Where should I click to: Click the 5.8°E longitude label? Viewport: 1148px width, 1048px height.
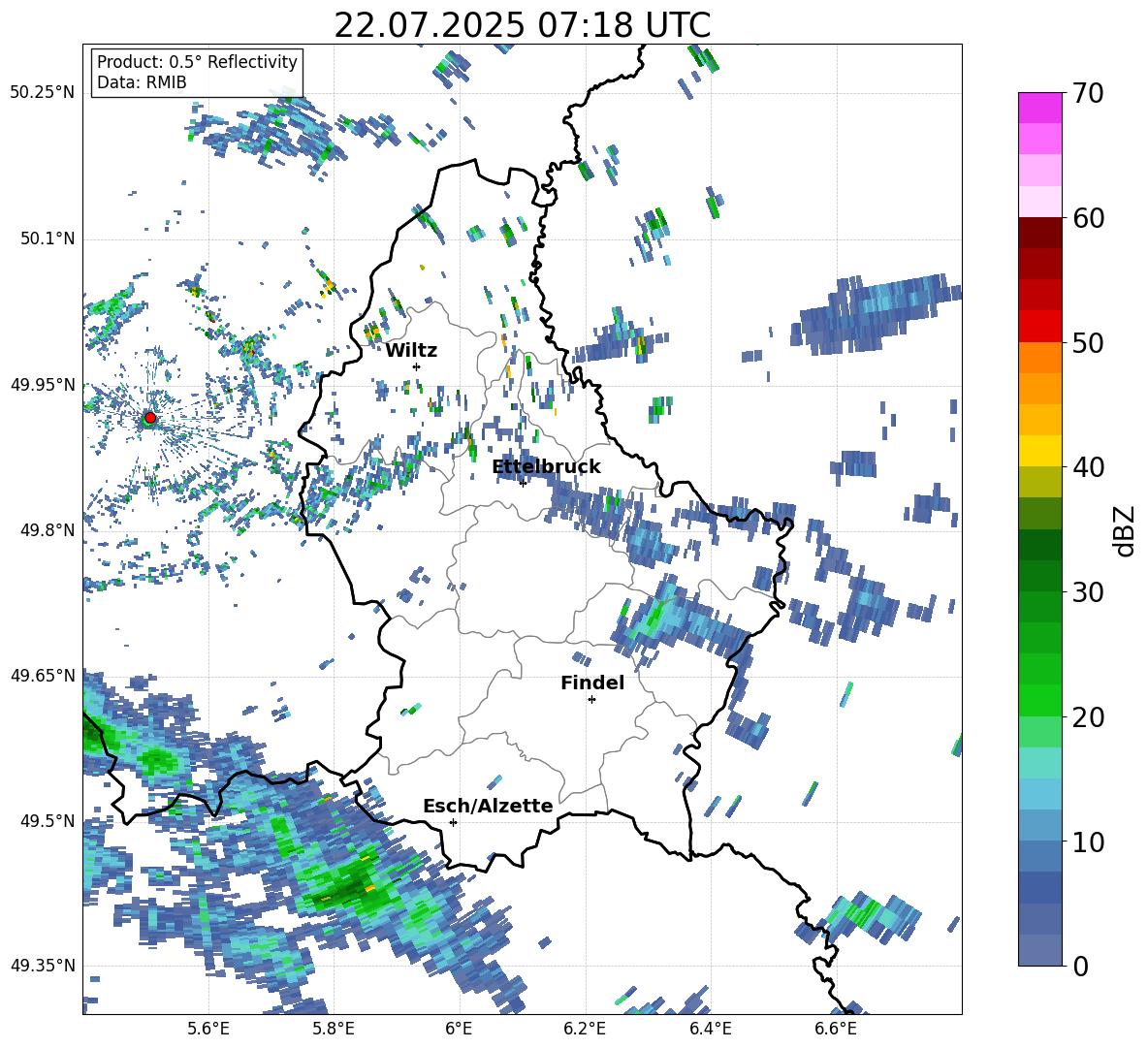[x=334, y=1029]
